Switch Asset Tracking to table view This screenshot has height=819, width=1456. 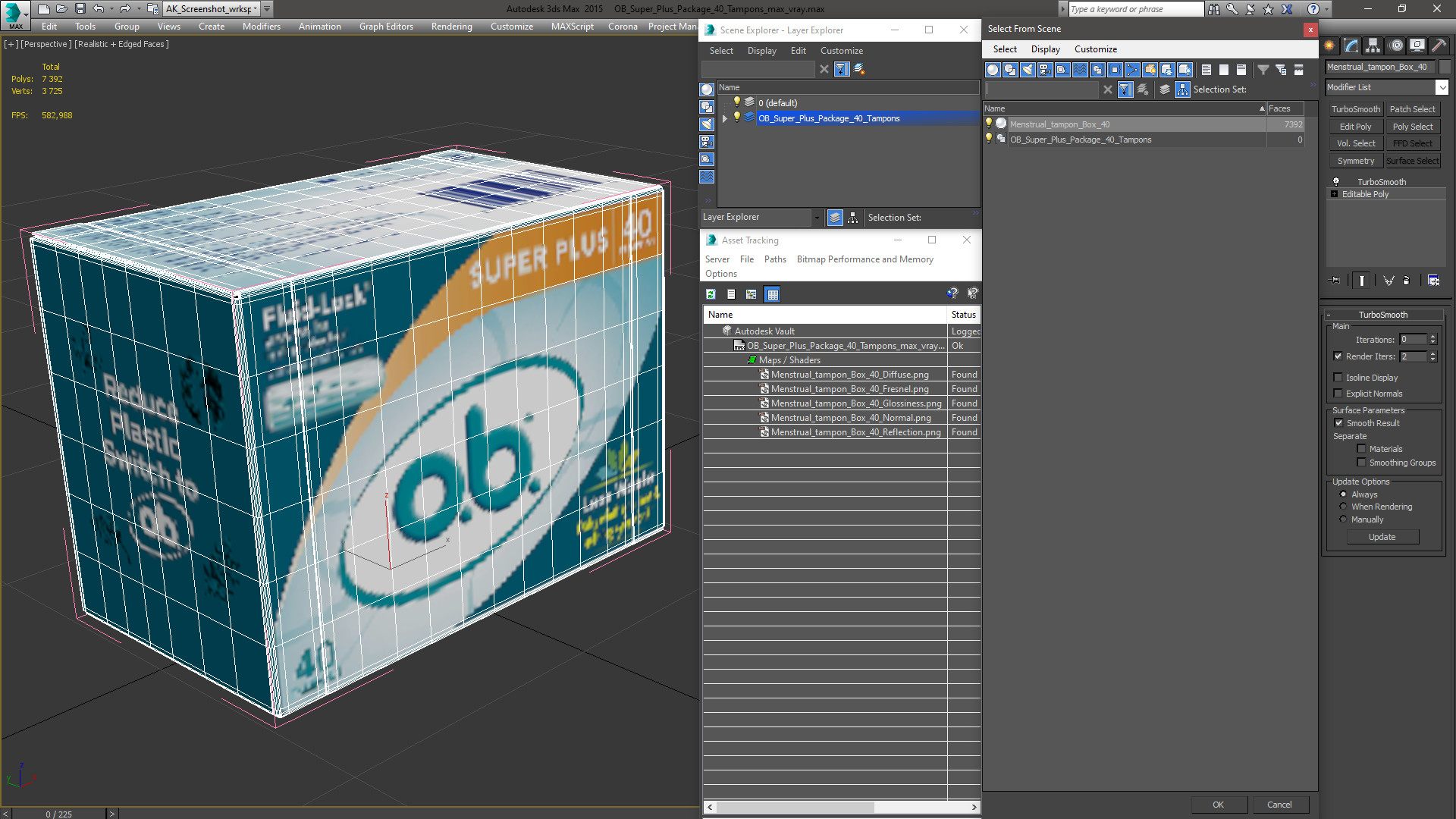click(773, 294)
